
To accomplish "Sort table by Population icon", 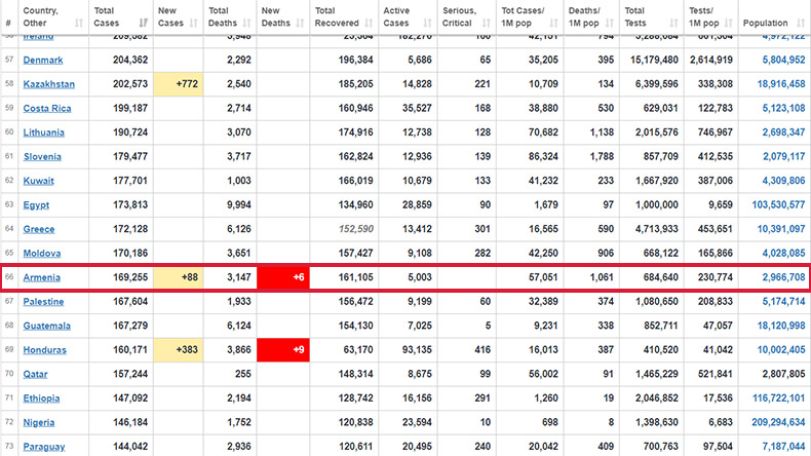I will [x=801, y=23].
